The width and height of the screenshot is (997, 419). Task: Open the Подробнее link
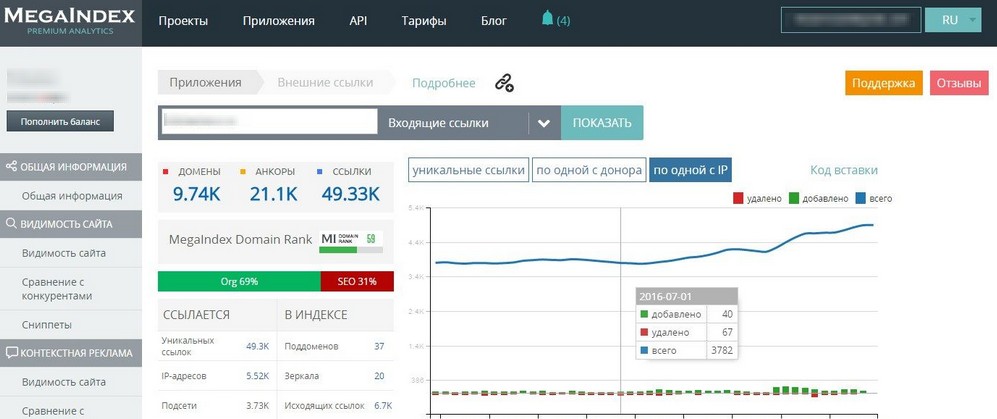tap(444, 83)
